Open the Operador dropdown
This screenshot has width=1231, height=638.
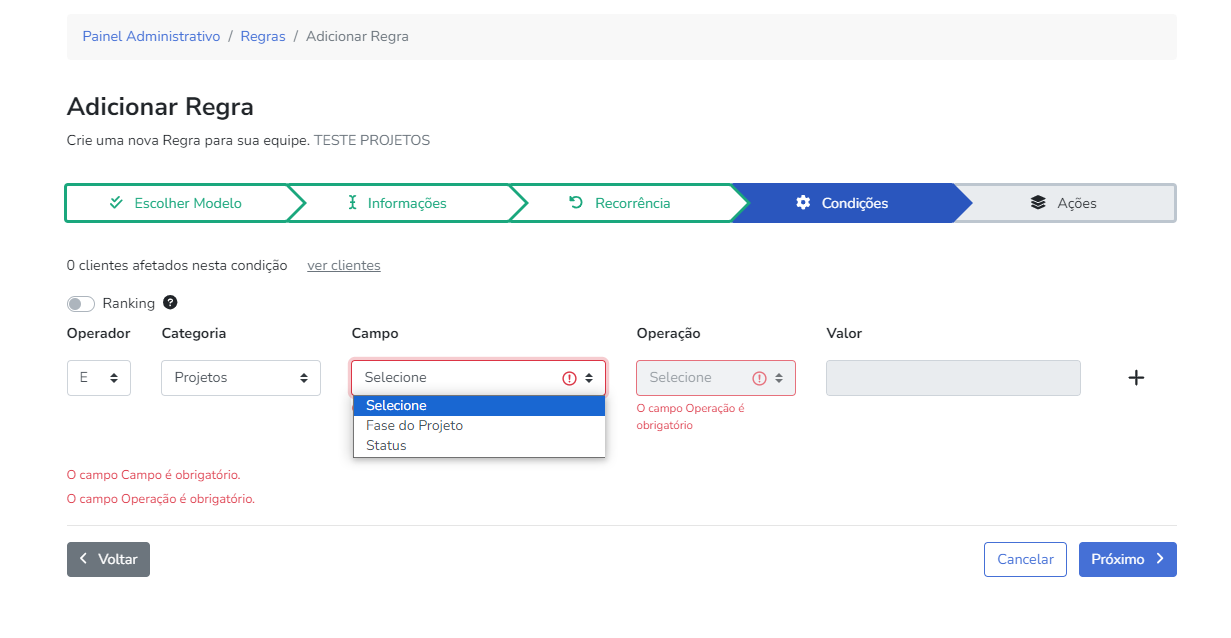(x=98, y=378)
